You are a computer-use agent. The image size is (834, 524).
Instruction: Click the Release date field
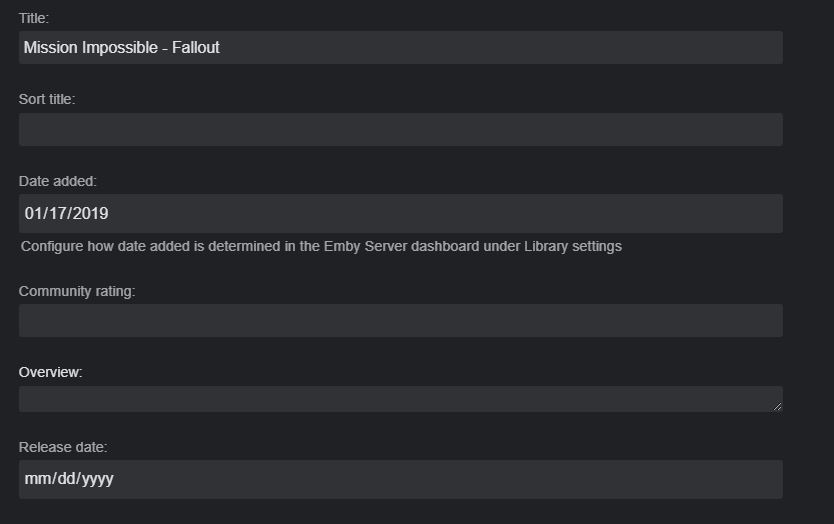pos(400,479)
